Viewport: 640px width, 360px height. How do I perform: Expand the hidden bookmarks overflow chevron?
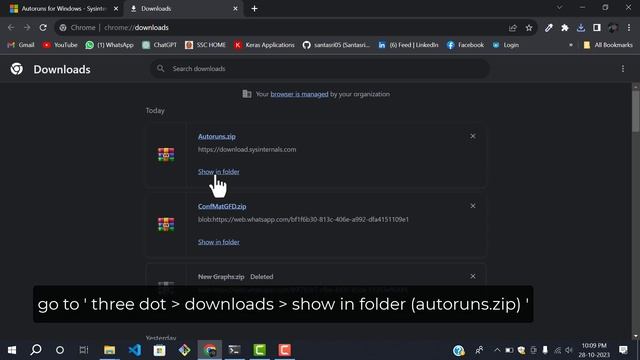[571, 45]
